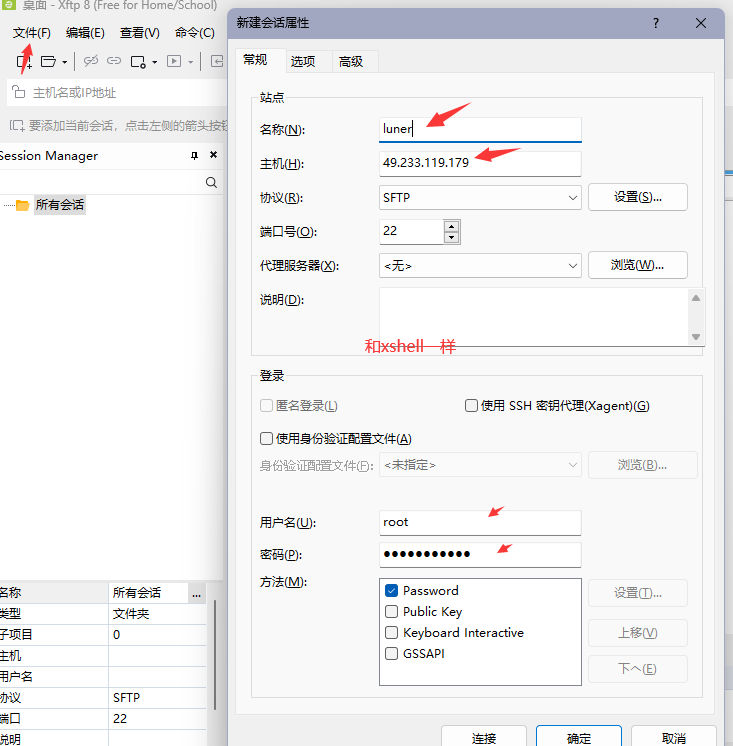Screen dimensions: 733x746
Task: Click the 设置(S)... protocol button
Action: 637,197
